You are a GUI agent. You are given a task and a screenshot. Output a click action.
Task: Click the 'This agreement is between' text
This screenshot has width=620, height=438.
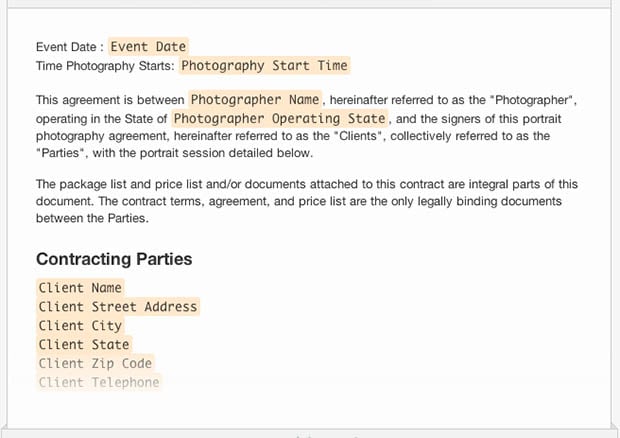[110, 100]
